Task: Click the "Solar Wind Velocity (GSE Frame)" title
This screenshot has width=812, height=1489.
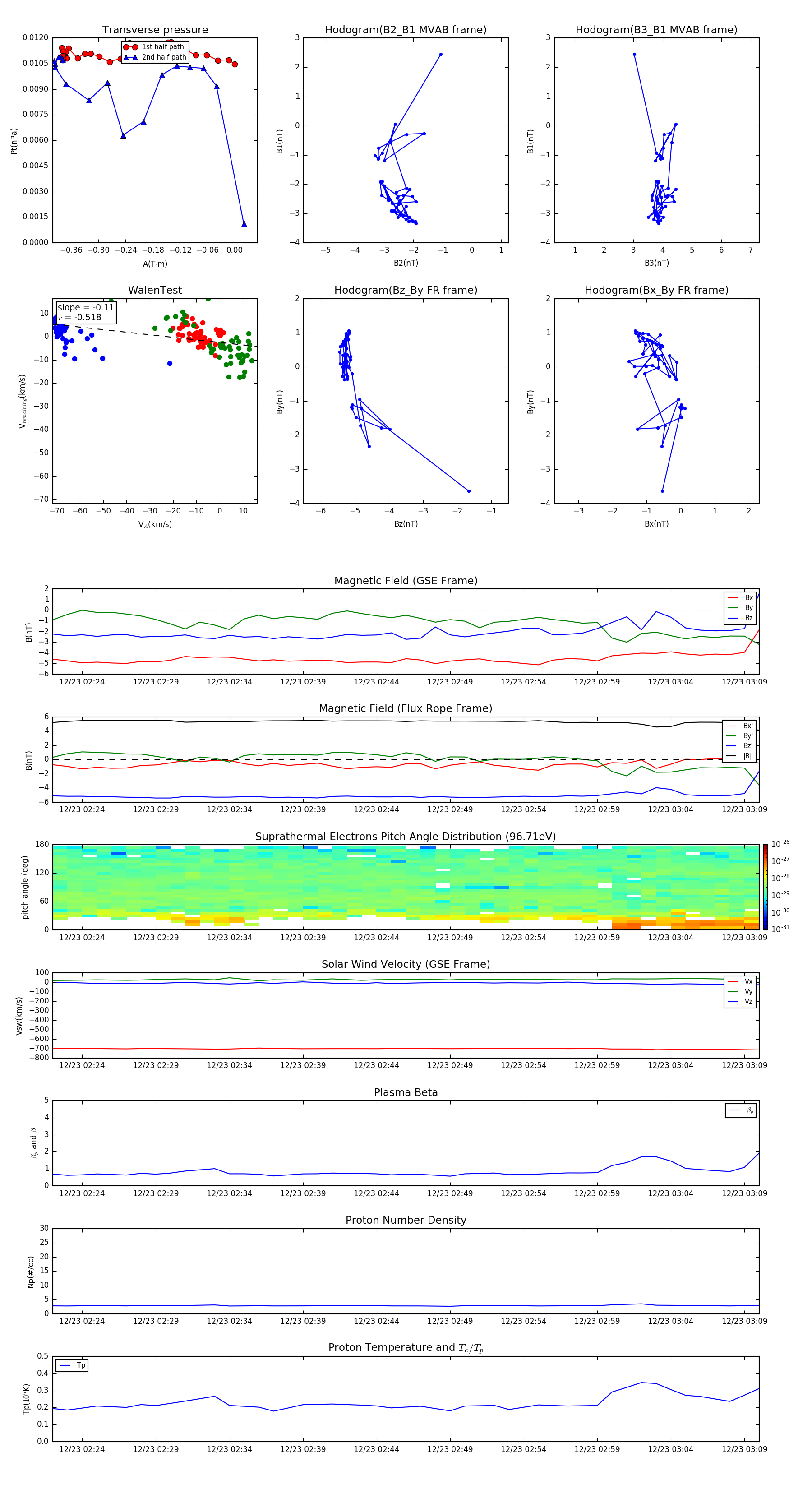Action: [x=406, y=965]
